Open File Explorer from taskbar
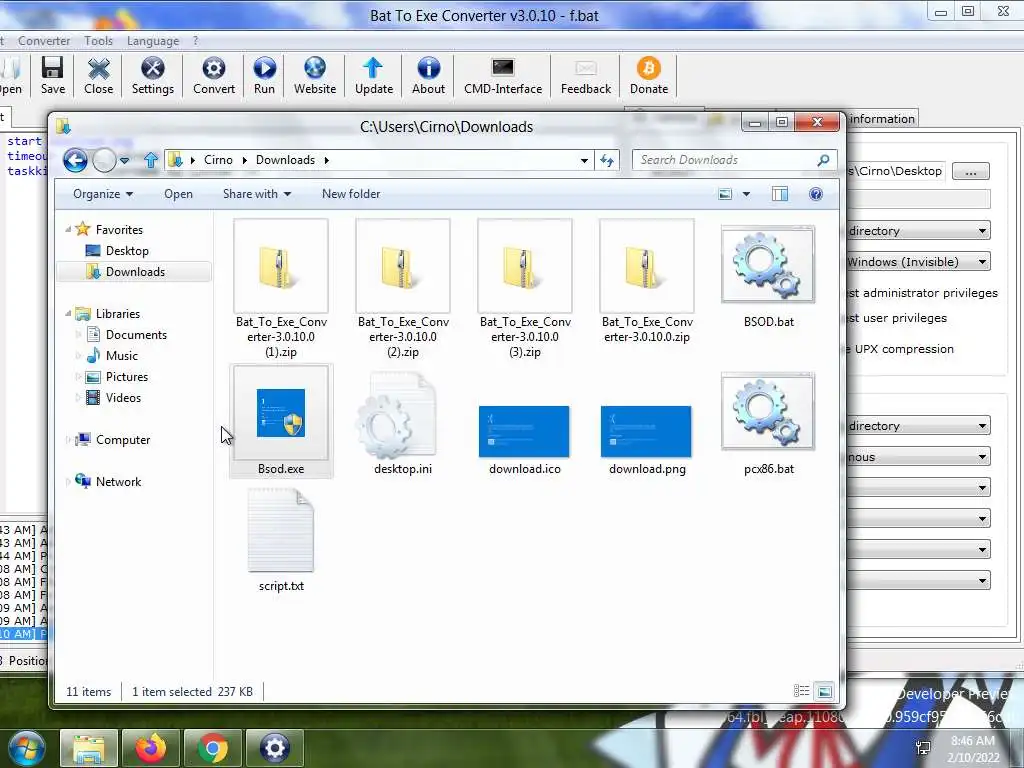The height and width of the screenshot is (768, 1024). click(x=89, y=748)
